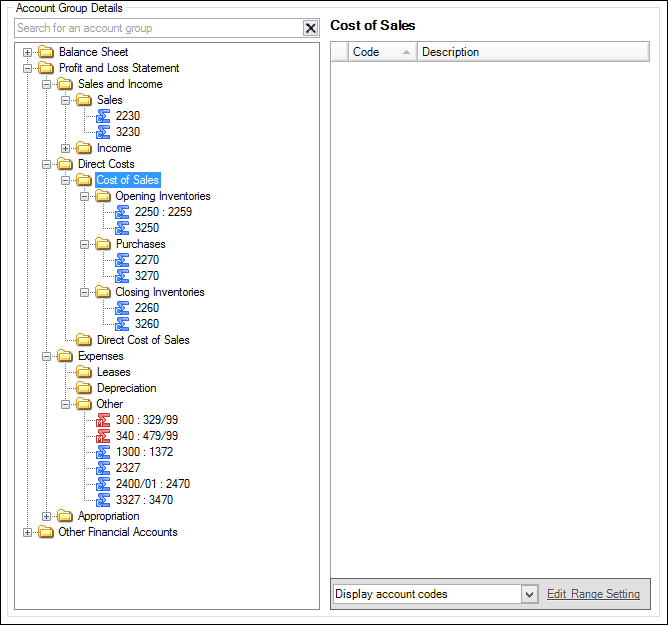Image resolution: width=668 pixels, height=625 pixels.
Task: Click the Edit Range Setting link
Action: pyautogui.click(x=593, y=594)
